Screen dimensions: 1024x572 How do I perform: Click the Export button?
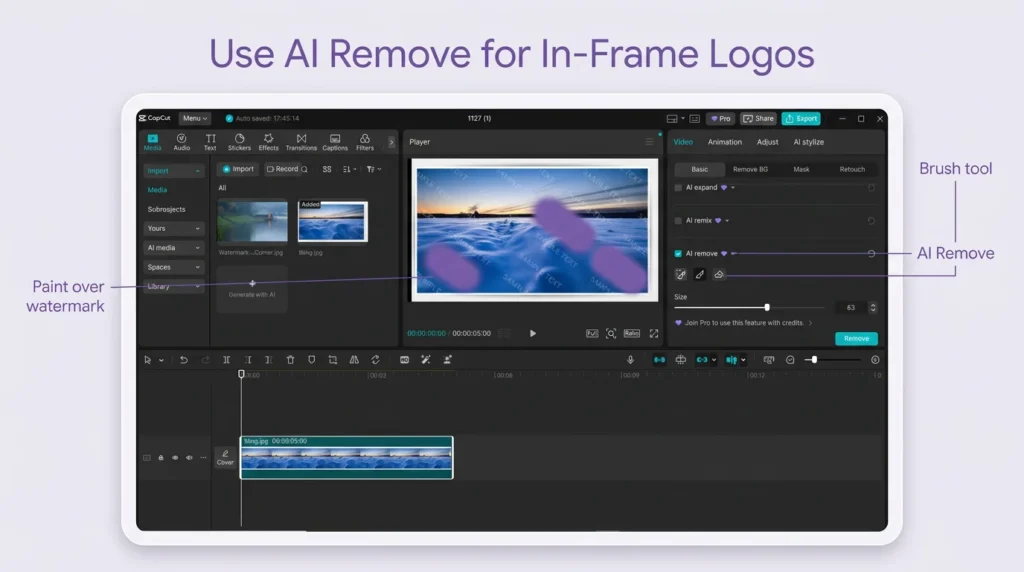pyautogui.click(x=801, y=119)
